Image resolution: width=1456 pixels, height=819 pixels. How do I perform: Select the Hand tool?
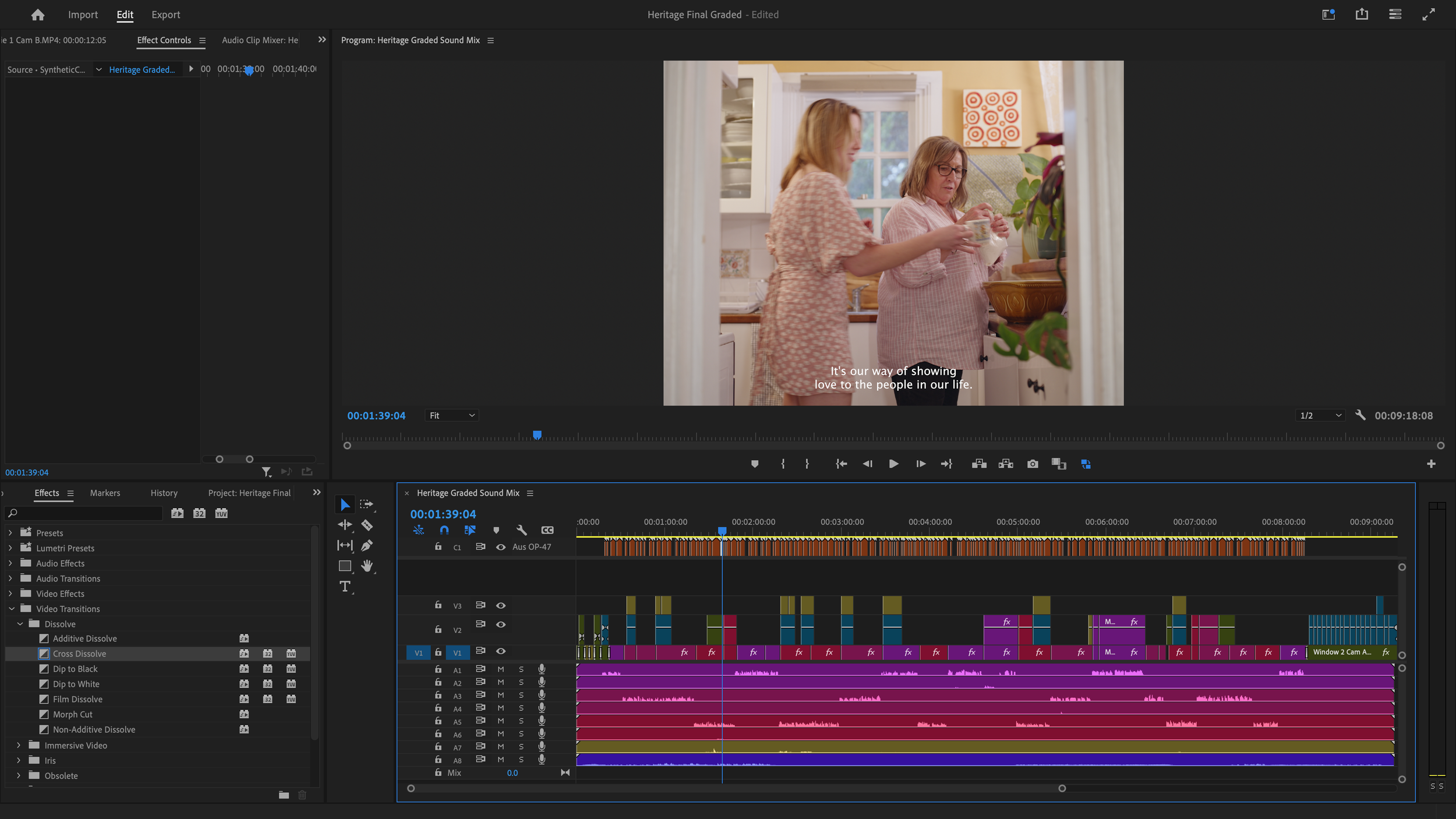[x=367, y=566]
